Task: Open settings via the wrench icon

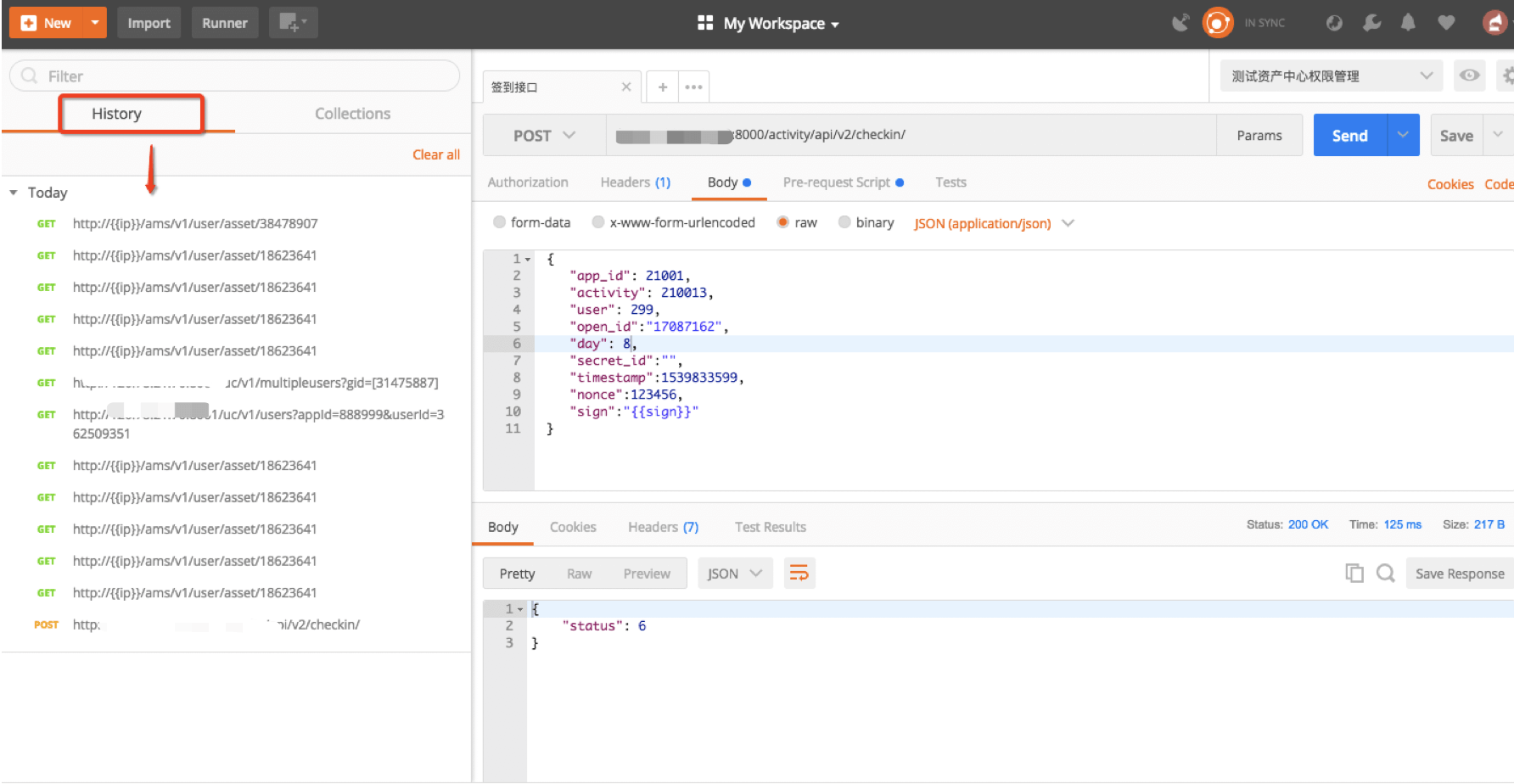Action: (x=1371, y=23)
